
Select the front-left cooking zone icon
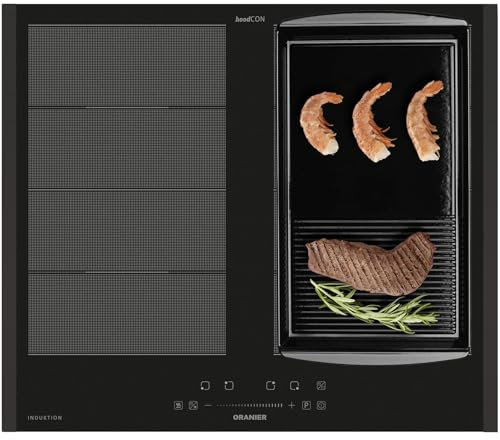205,386
